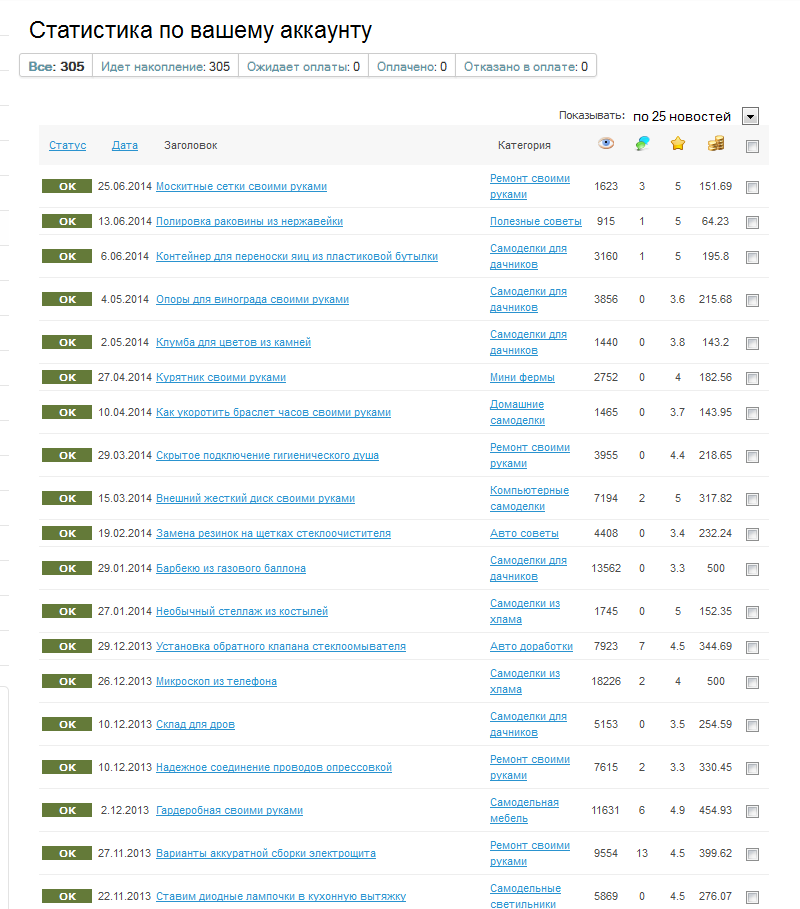Image resolution: width=800 pixels, height=909 pixels.
Task: Select the 'Оплачено: 0' filter tab
Action: pos(412,66)
